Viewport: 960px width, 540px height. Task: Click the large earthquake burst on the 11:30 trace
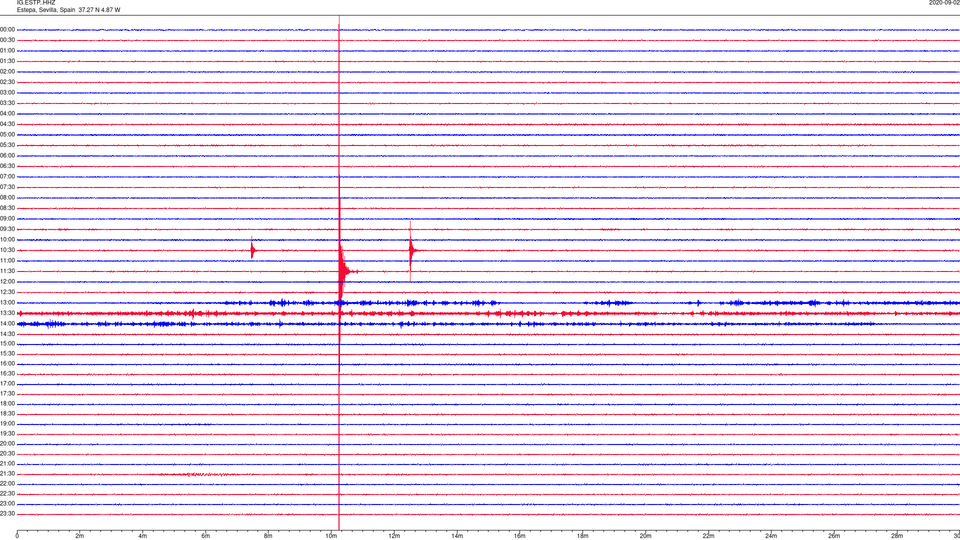(x=345, y=271)
